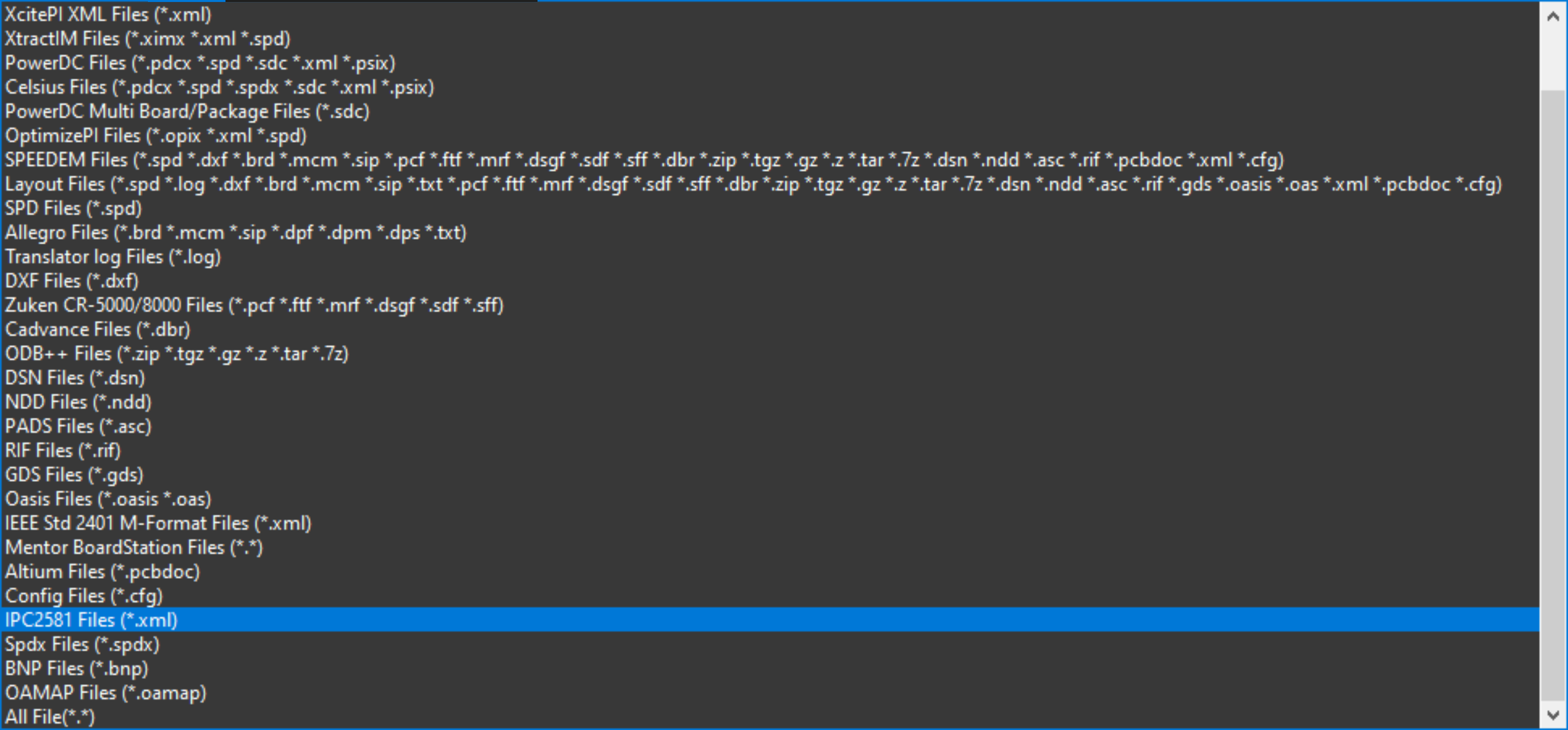Click highlighted IPC2581 Files entry
The width and height of the screenshot is (1568, 730).
tap(91, 620)
